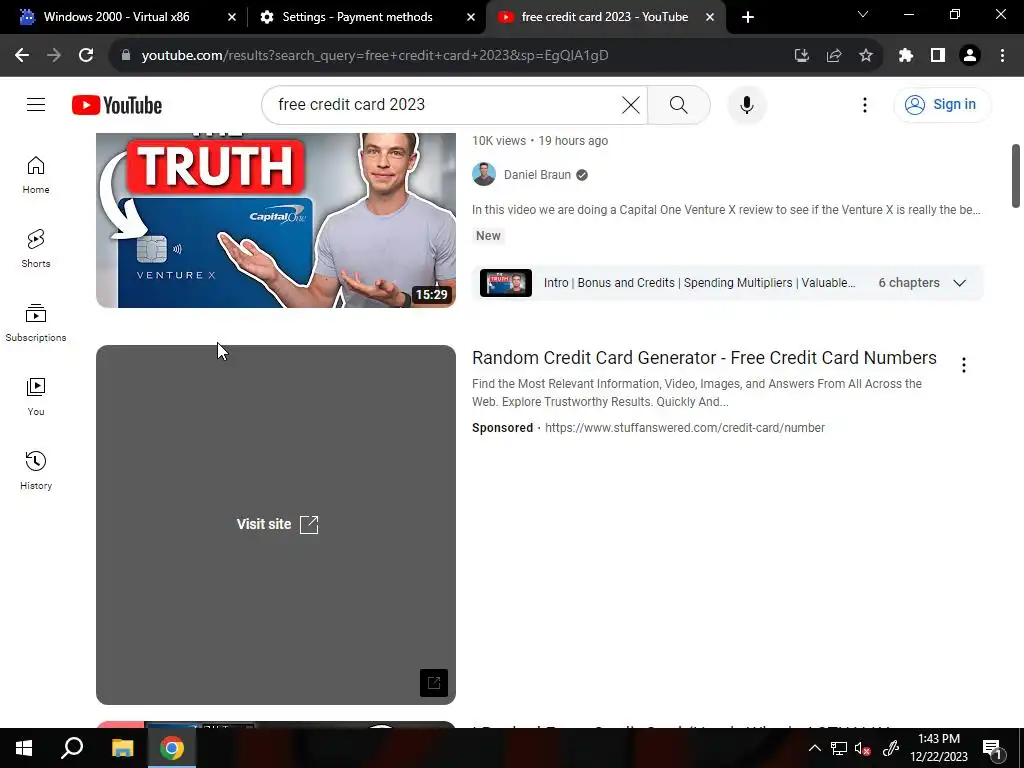The height and width of the screenshot is (768, 1024).
Task: Open Windows taskbar search
Action: [72, 748]
